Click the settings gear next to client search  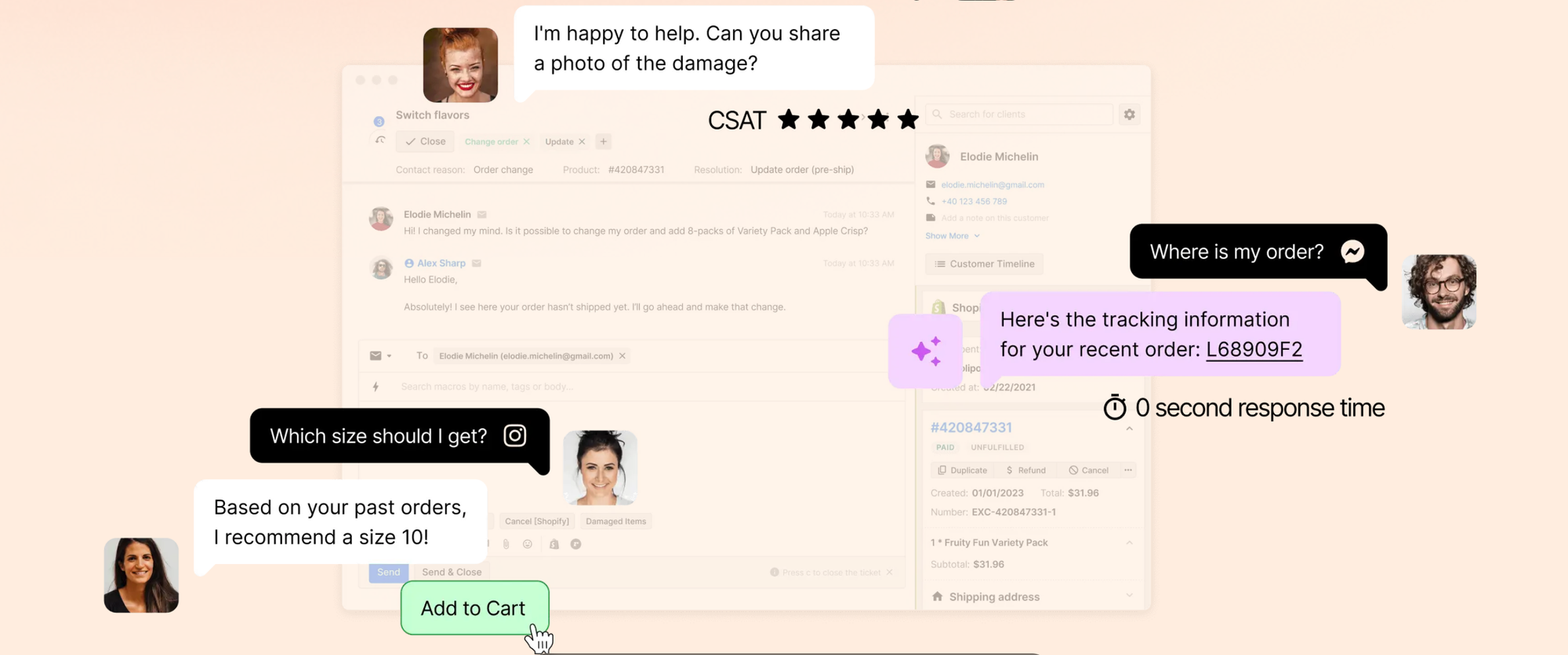click(x=1129, y=115)
